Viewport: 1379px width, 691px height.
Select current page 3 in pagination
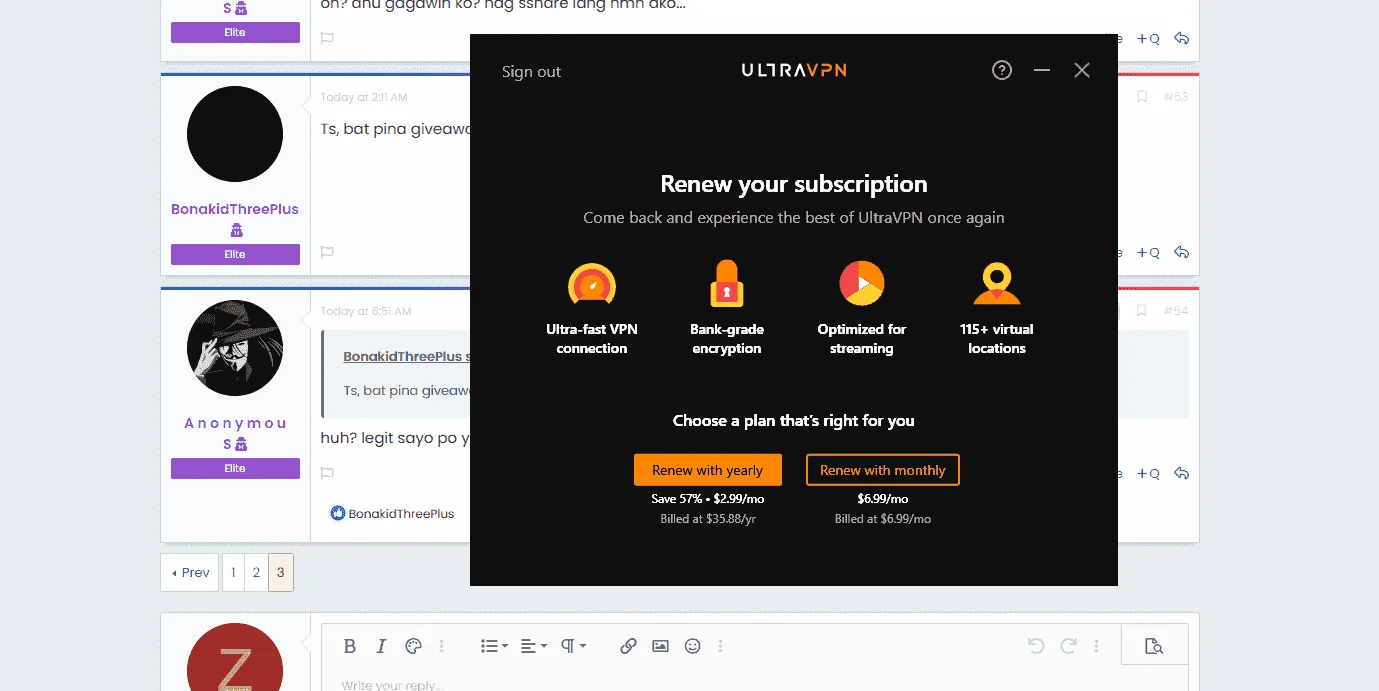(x=281, y=573)
